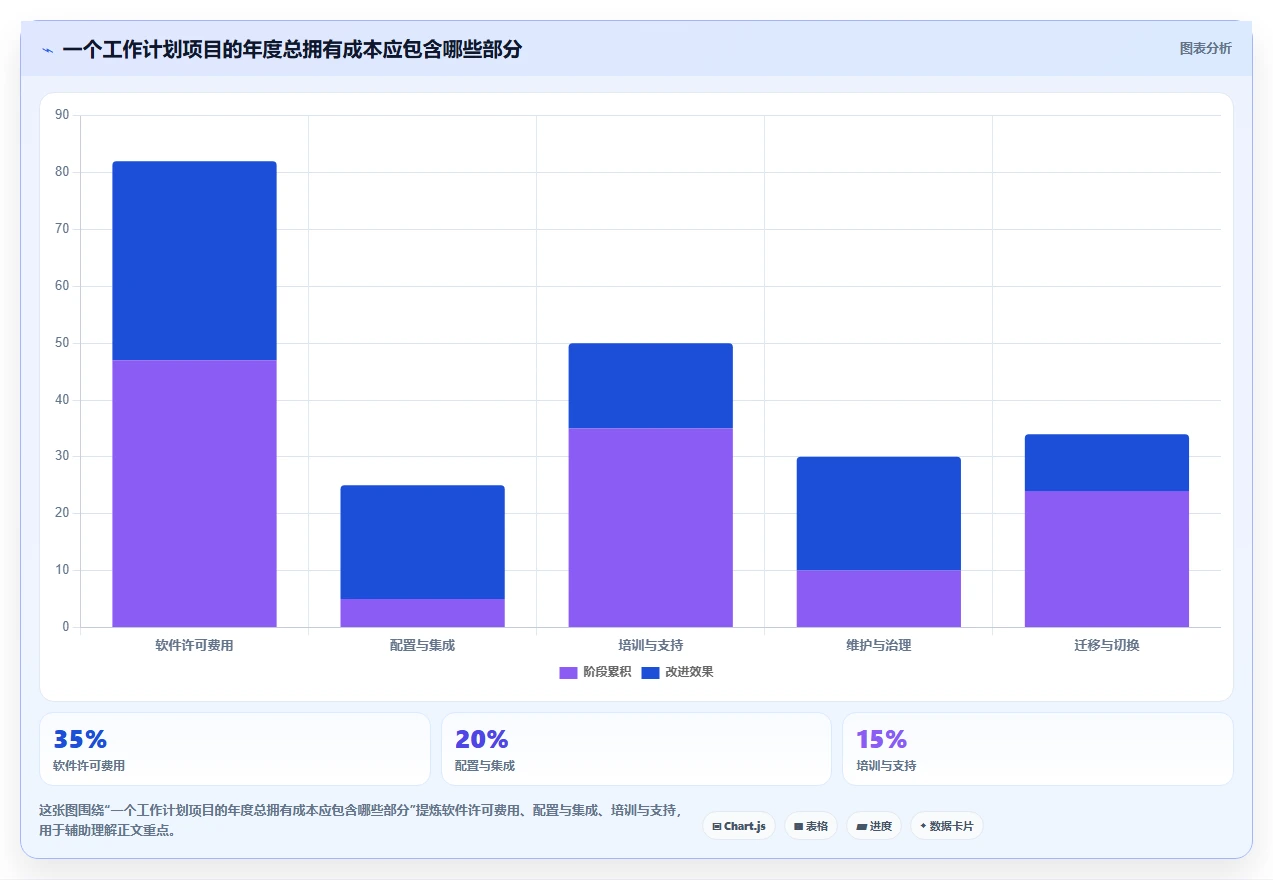Click the 迁移与切换 x-axis label
Image resolution: width=1273 pixels, height=880 pixels.
coord(1106,645)
